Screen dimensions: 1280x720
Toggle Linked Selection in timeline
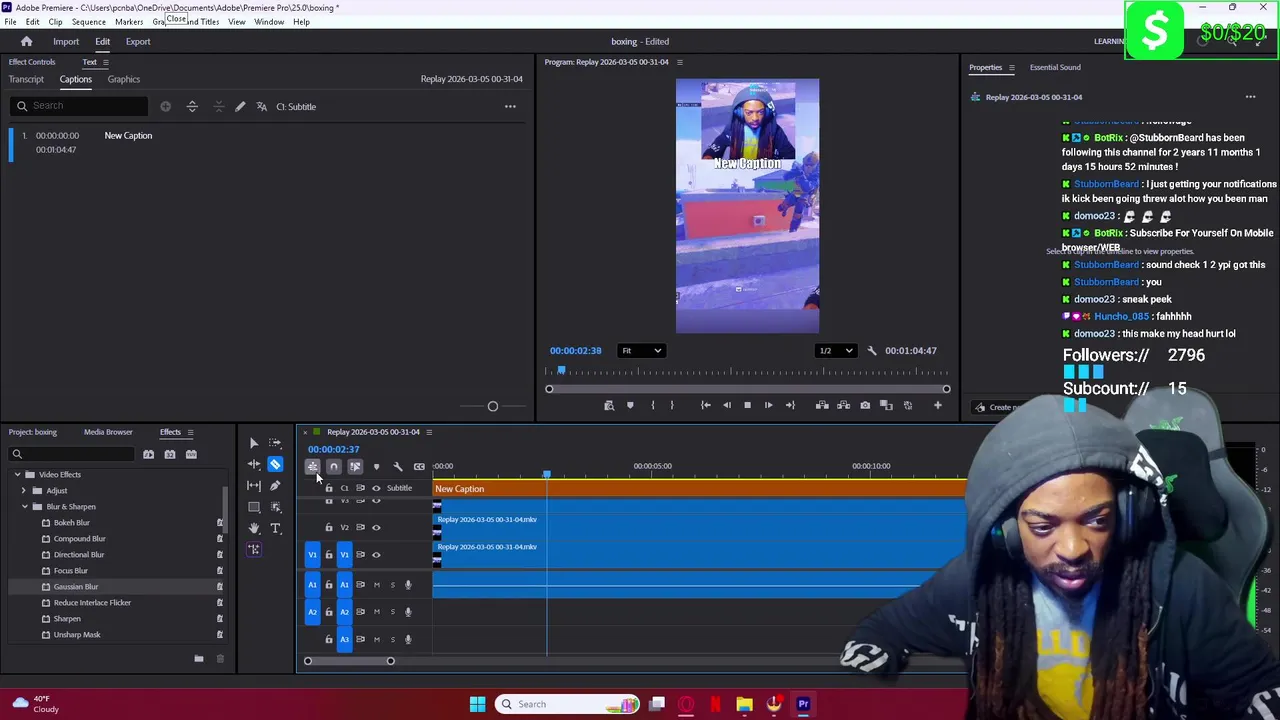355,466
